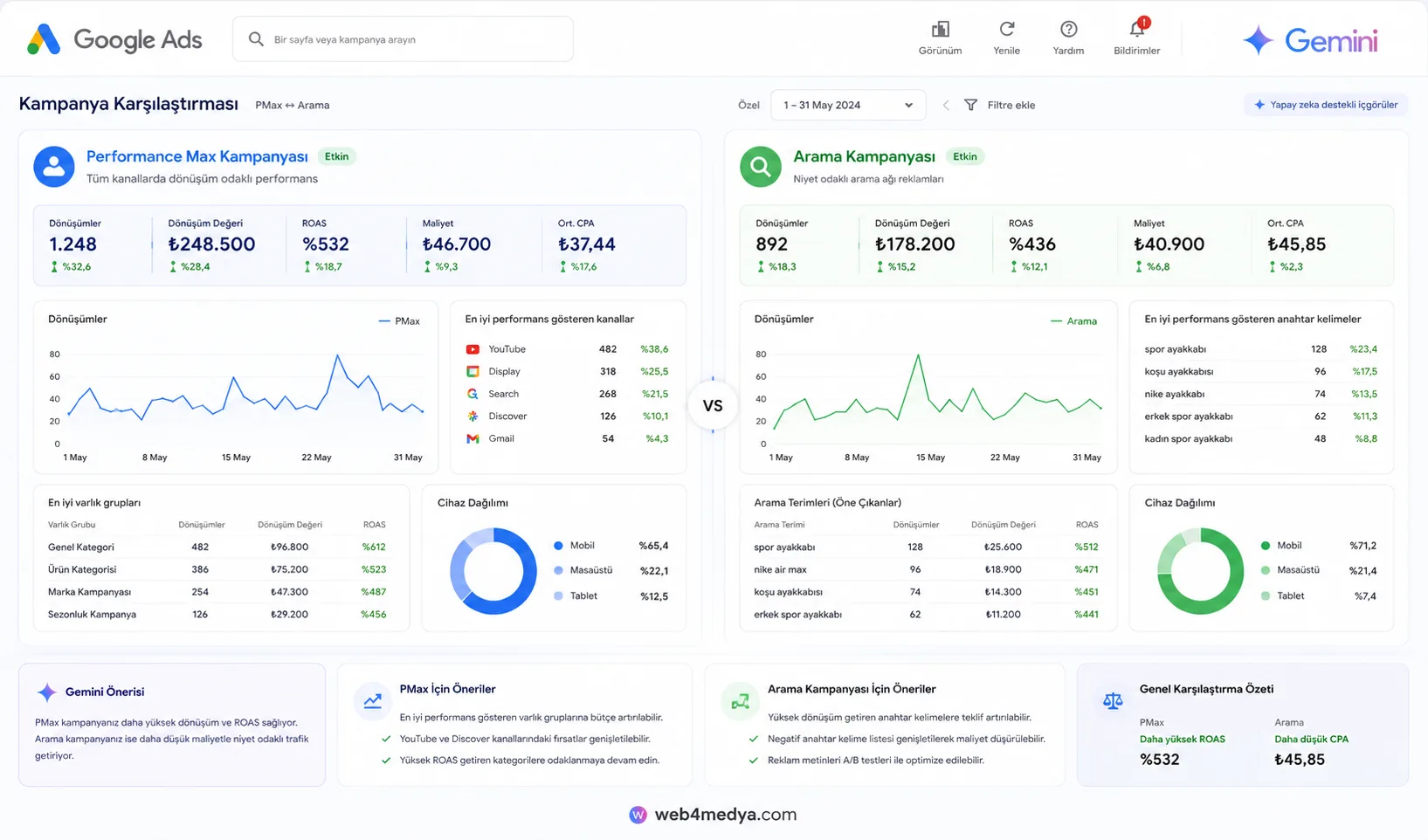Click the PMax cihaz dağılımı donut chart
This screenshot has height=840, width=1428.
coord(493,571)
